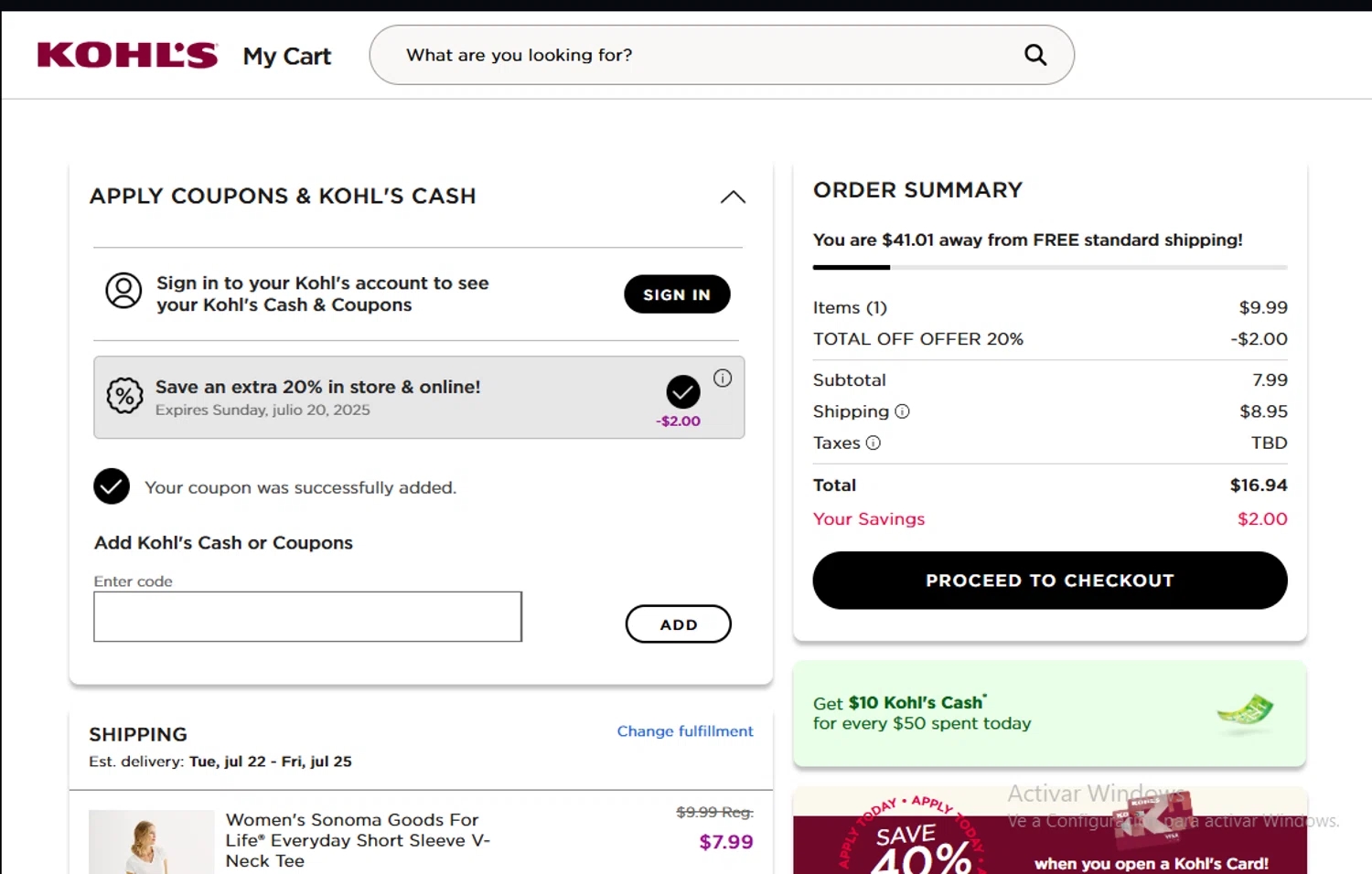Click the Taxes info icon
This screenshot has width=1372, height=874.
[874, 443]
